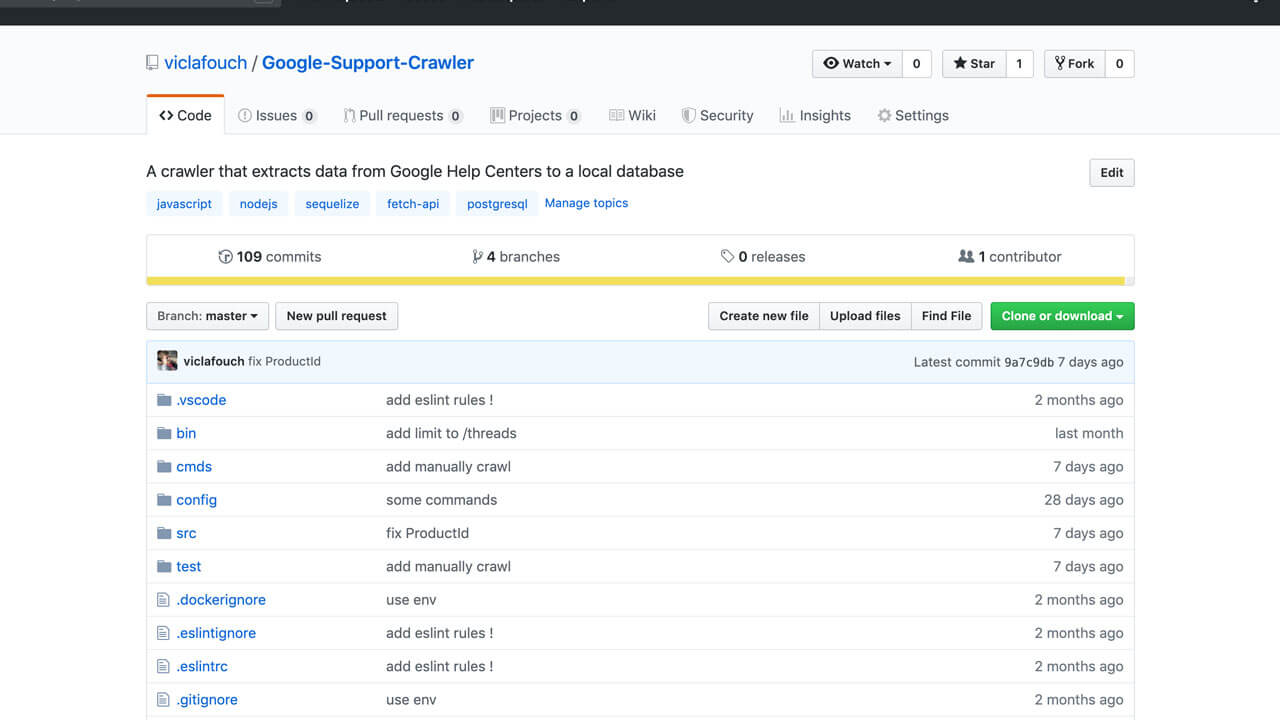Click the Find File button

(946, 316)
